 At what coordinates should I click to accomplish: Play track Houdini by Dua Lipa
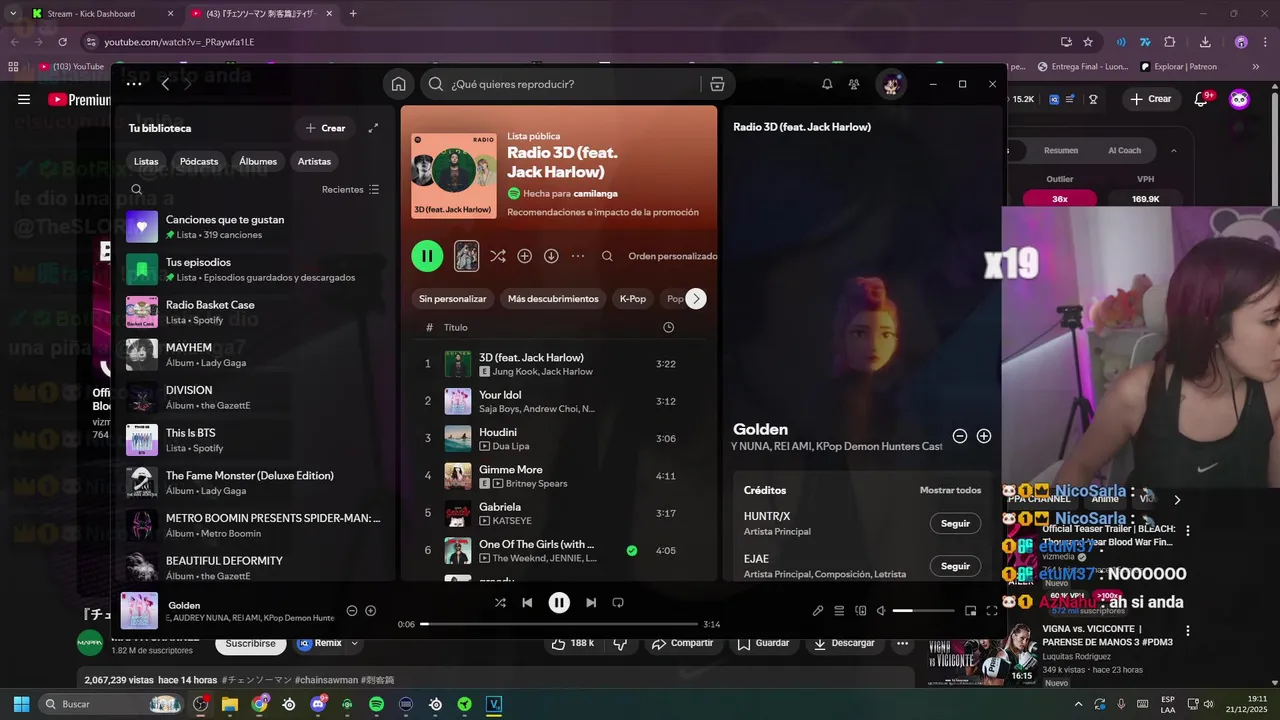[x=560, y=438]
